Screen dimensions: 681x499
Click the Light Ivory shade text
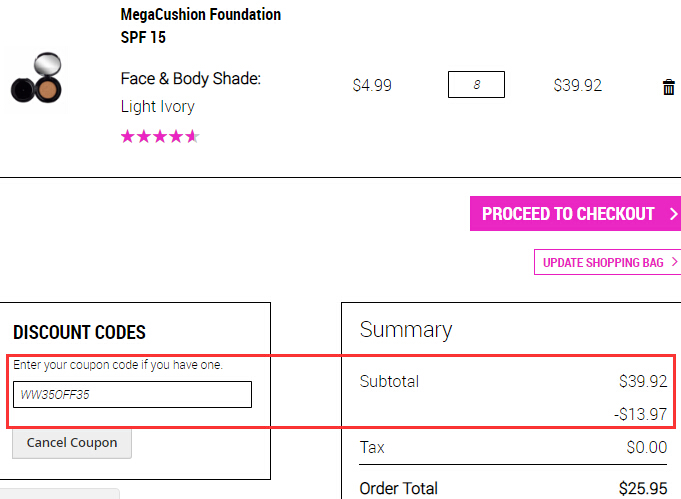(x=158, y=106)
